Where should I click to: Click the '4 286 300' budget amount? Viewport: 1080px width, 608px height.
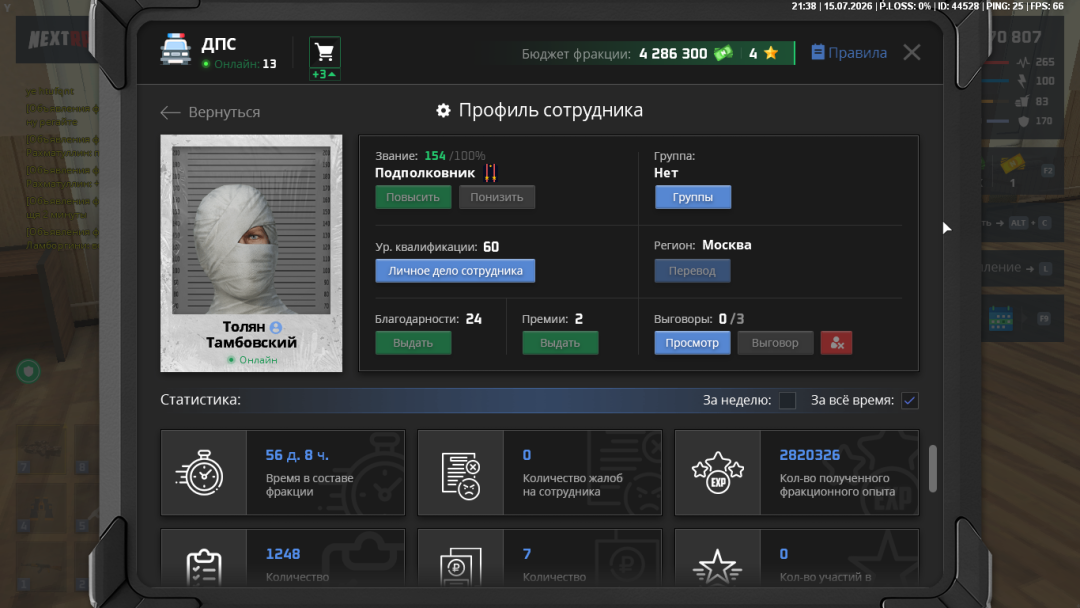[x=673, y=54]
